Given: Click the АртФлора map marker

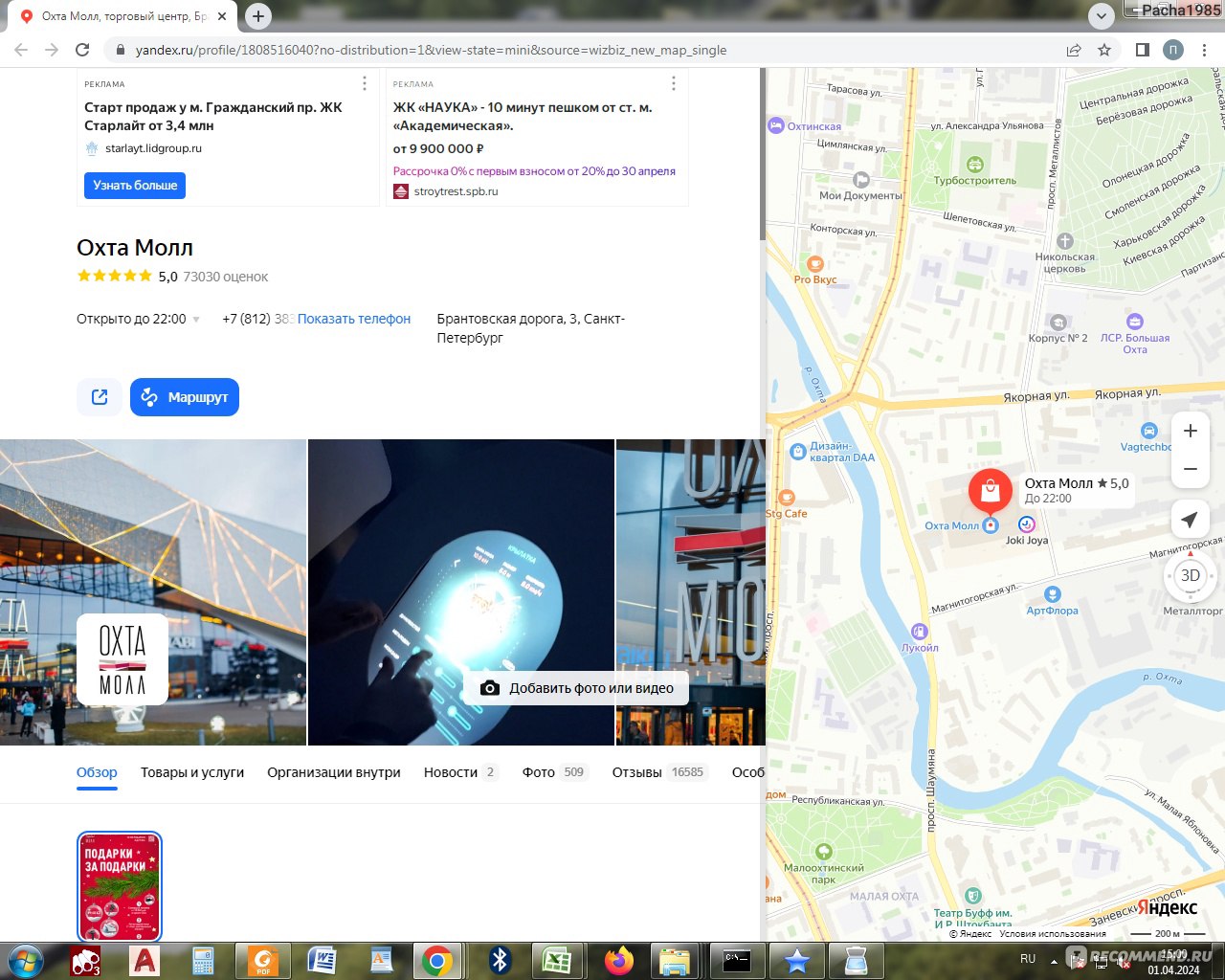Looking at the screenshot, I should 1053,594.
